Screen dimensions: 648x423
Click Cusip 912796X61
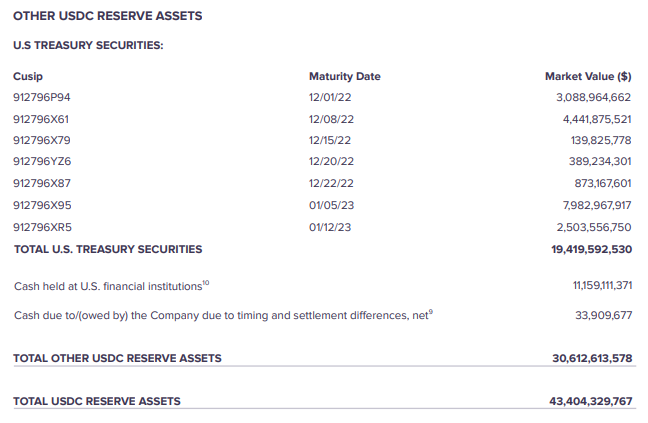point(41,119)
